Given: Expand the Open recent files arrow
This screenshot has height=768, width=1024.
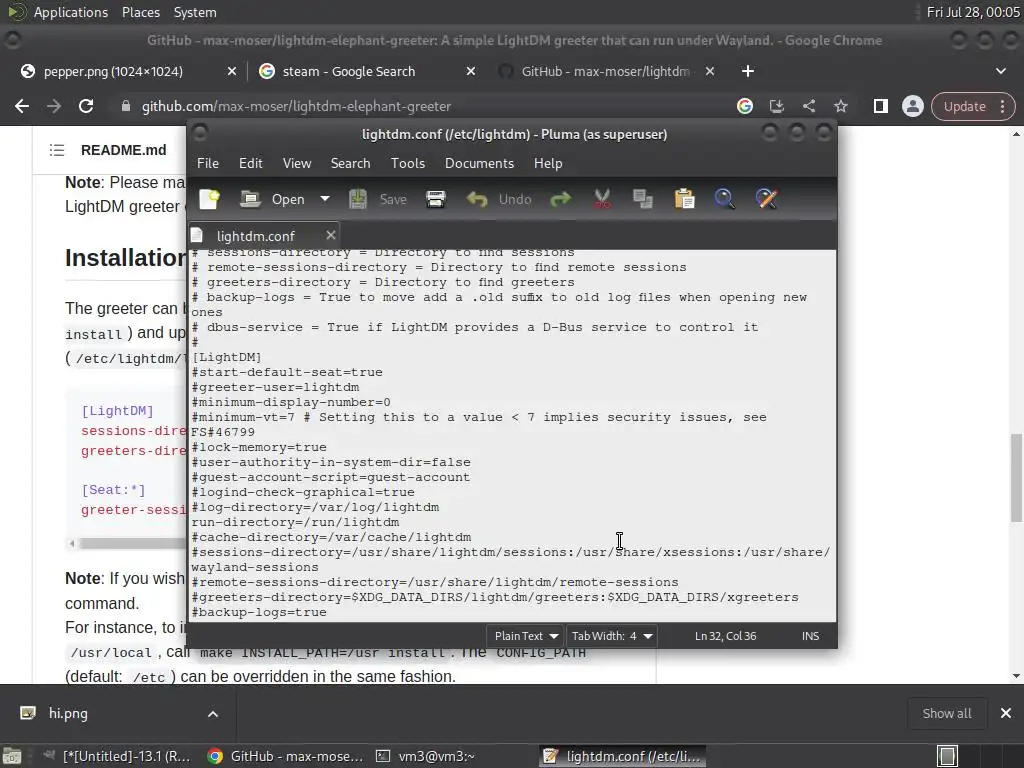Looking at the screenshot, I should coord(325,199).
